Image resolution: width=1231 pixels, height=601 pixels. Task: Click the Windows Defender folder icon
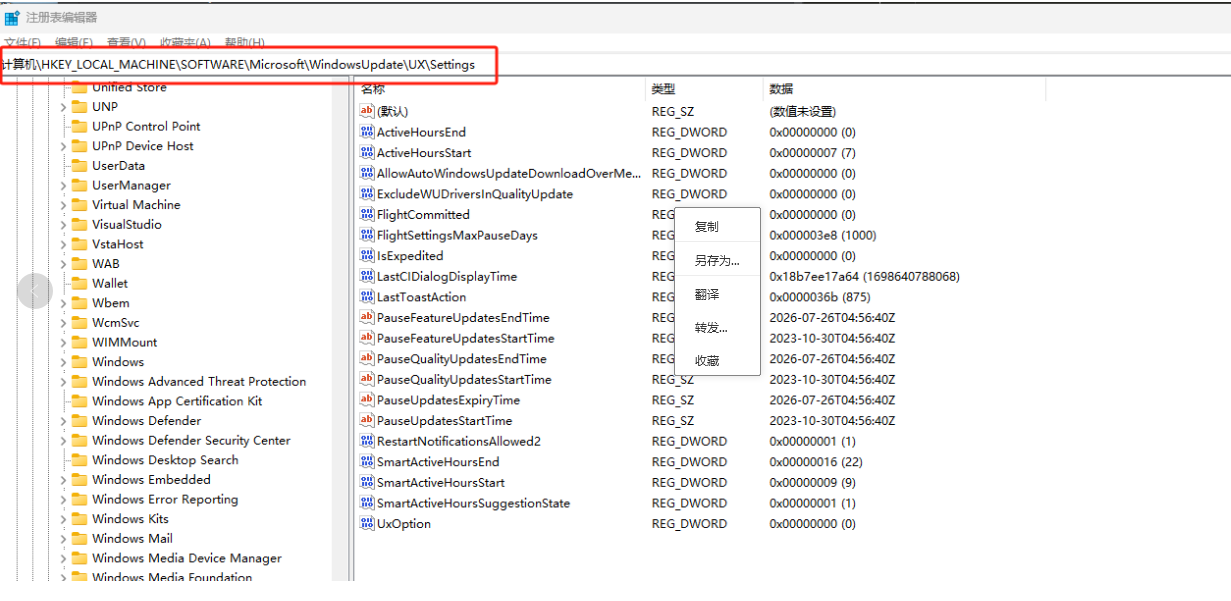tap(79, 421)
